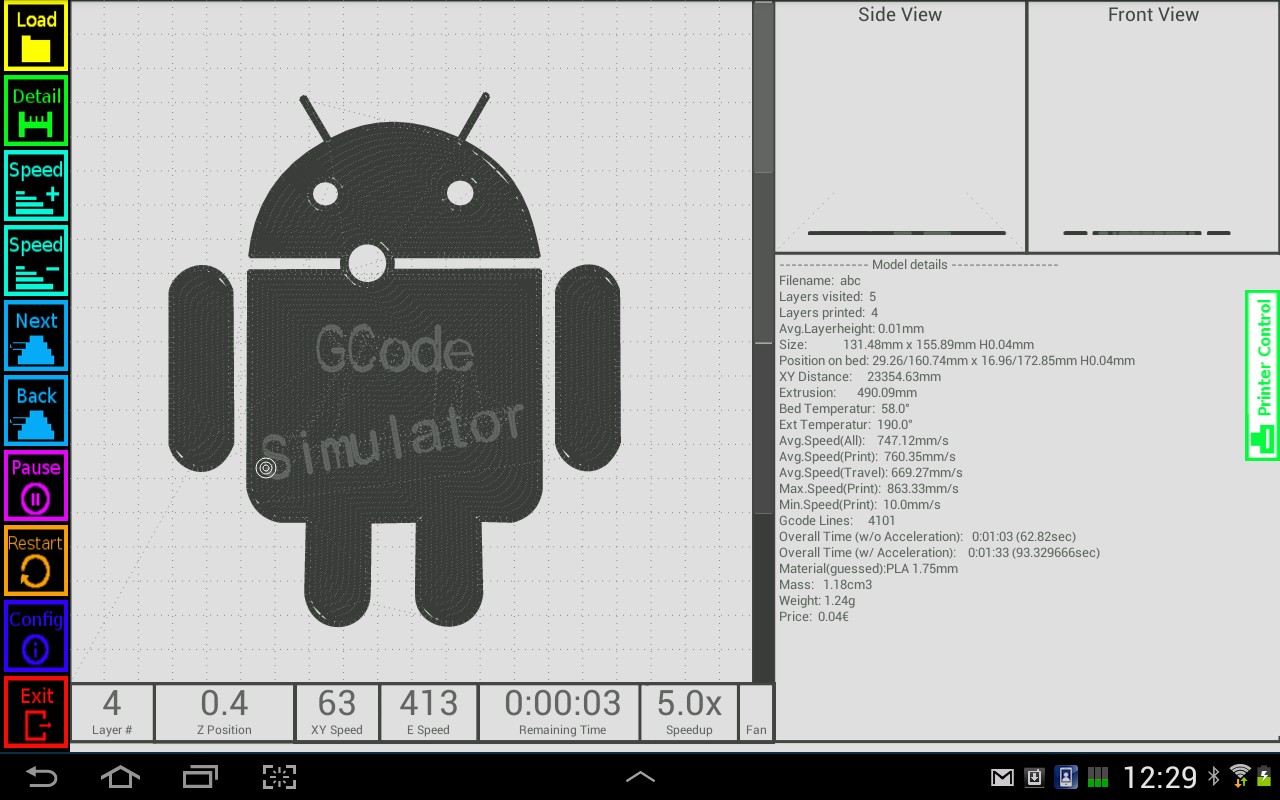Open the Printer Control side tab
The image size is (1280, 800).
coord(1263,376)
